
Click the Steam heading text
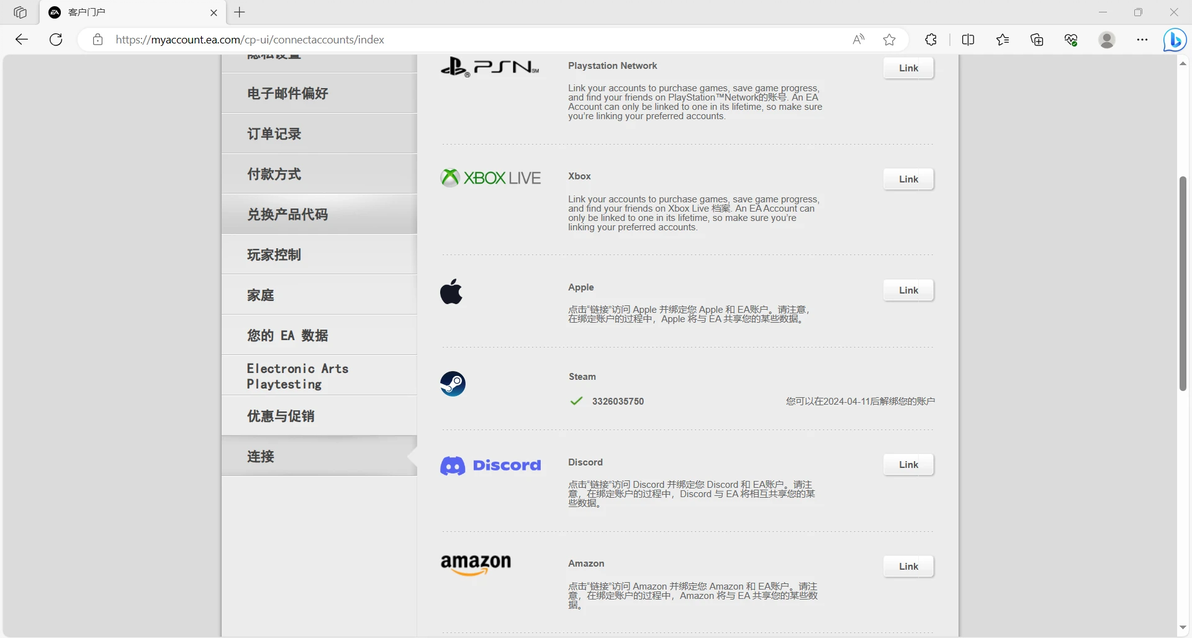pos(582,376)
